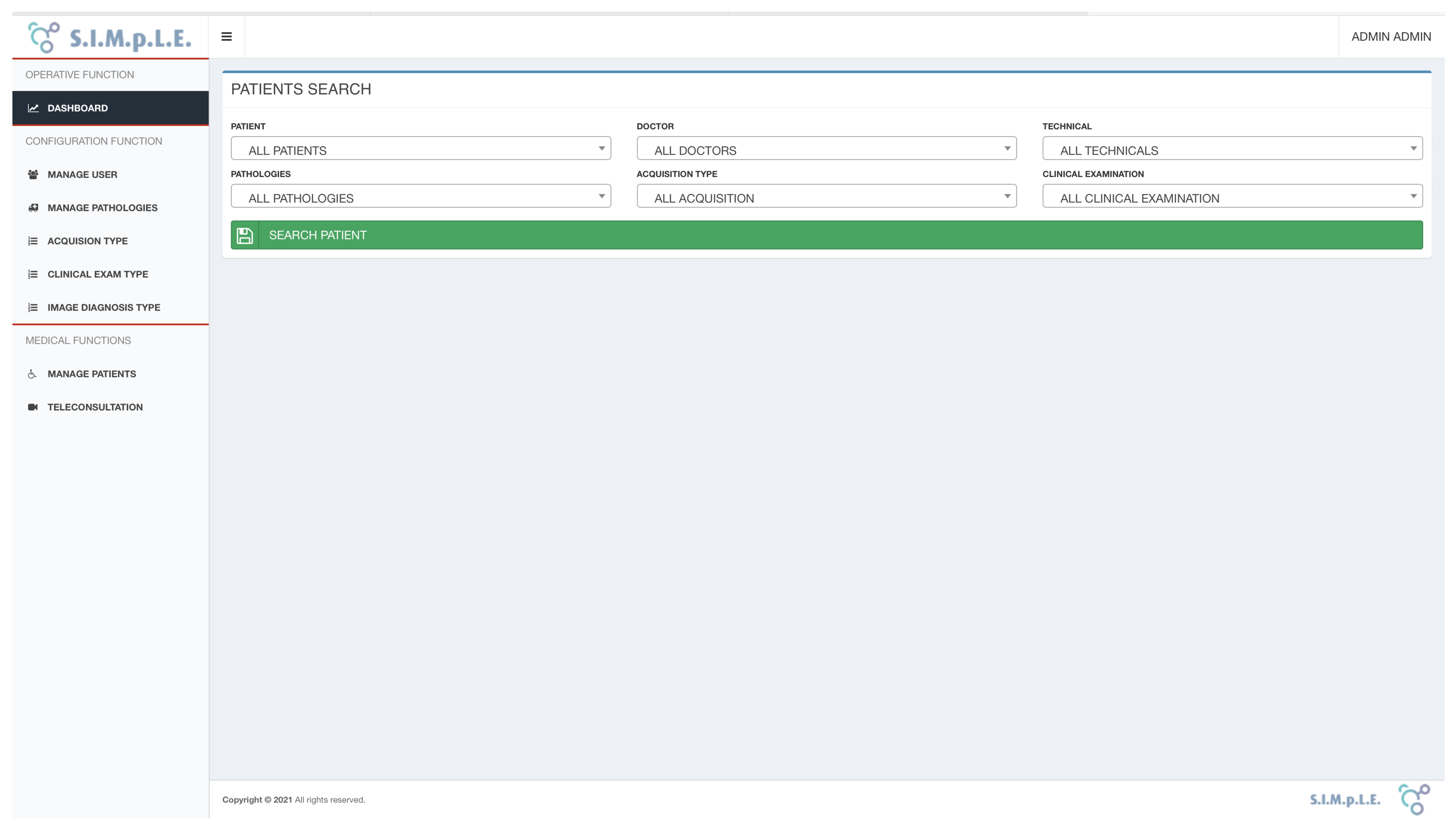Expand the All Doctors dropdown
The height and width of the screenshot is (826, 1456).
826,149
